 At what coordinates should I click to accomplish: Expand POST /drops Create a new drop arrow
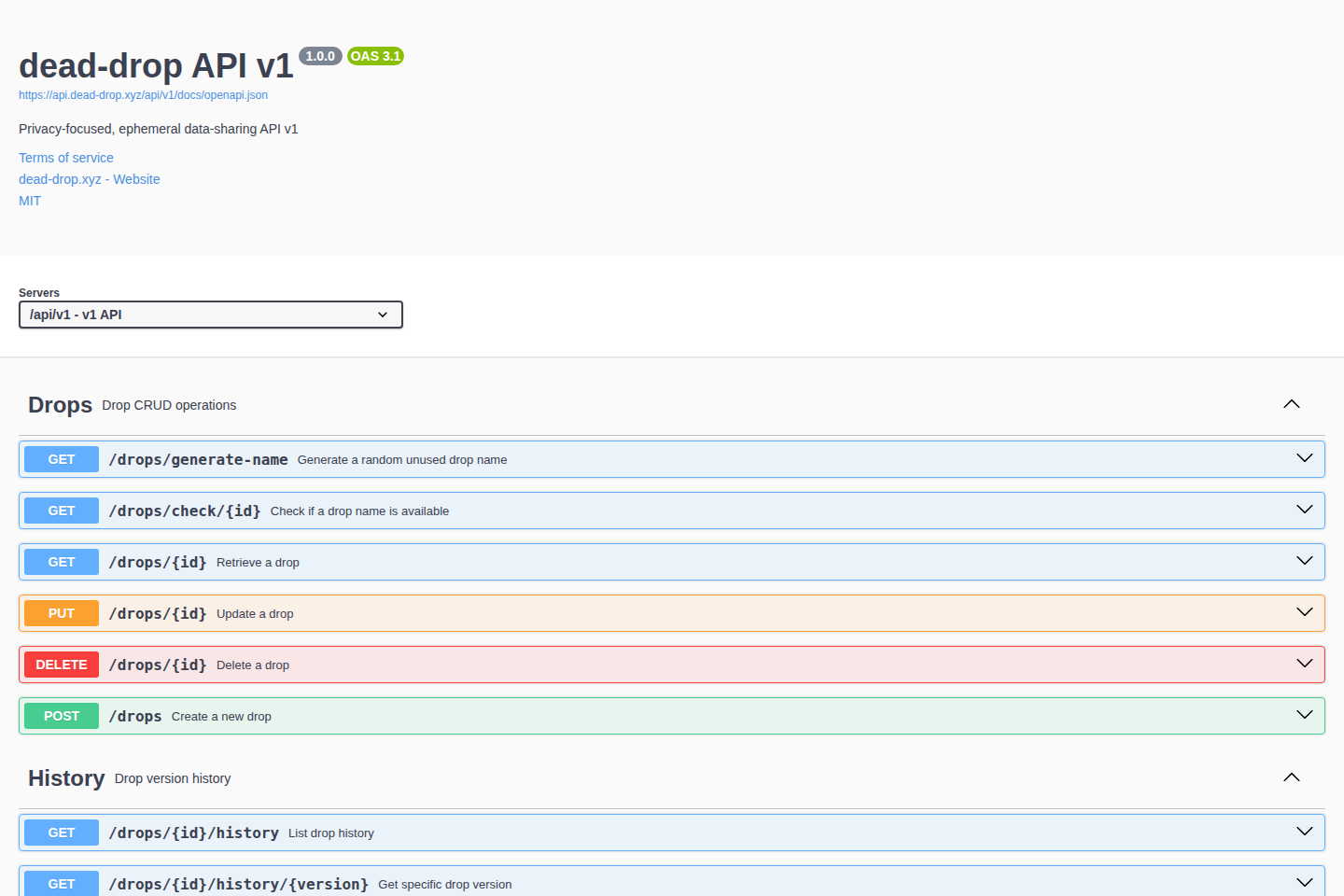pos(1305,715)
